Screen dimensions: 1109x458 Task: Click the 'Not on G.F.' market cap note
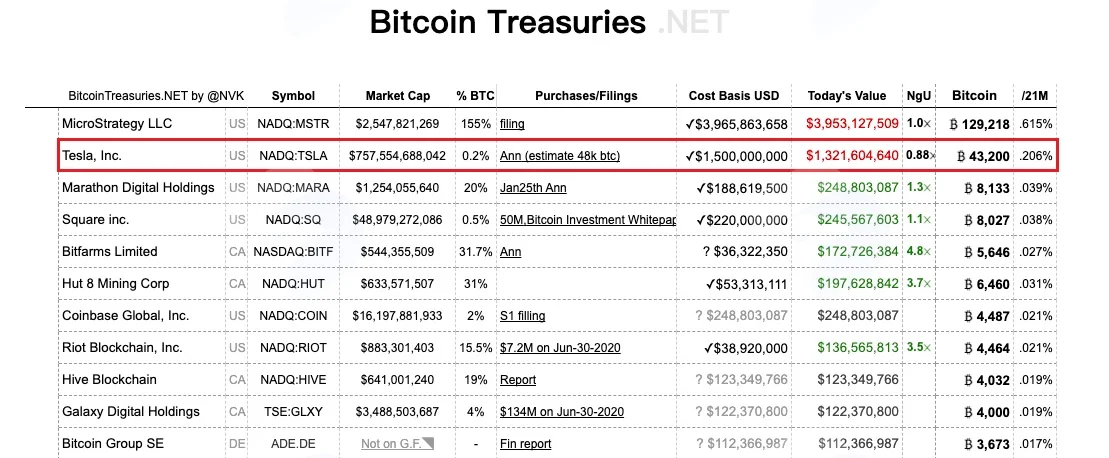click(x=397, y=444)
